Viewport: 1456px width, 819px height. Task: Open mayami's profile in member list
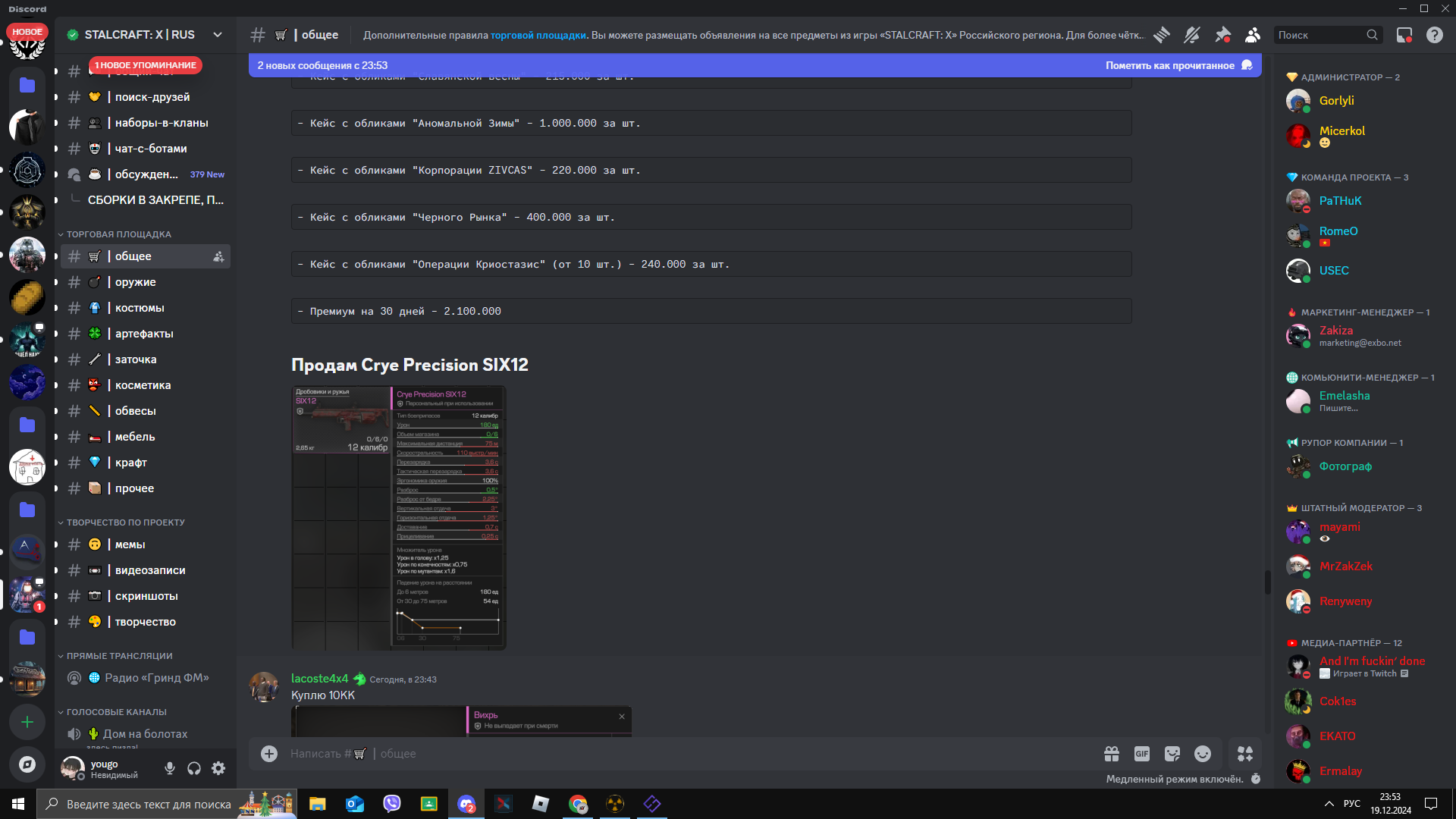tap(1357, 532)
